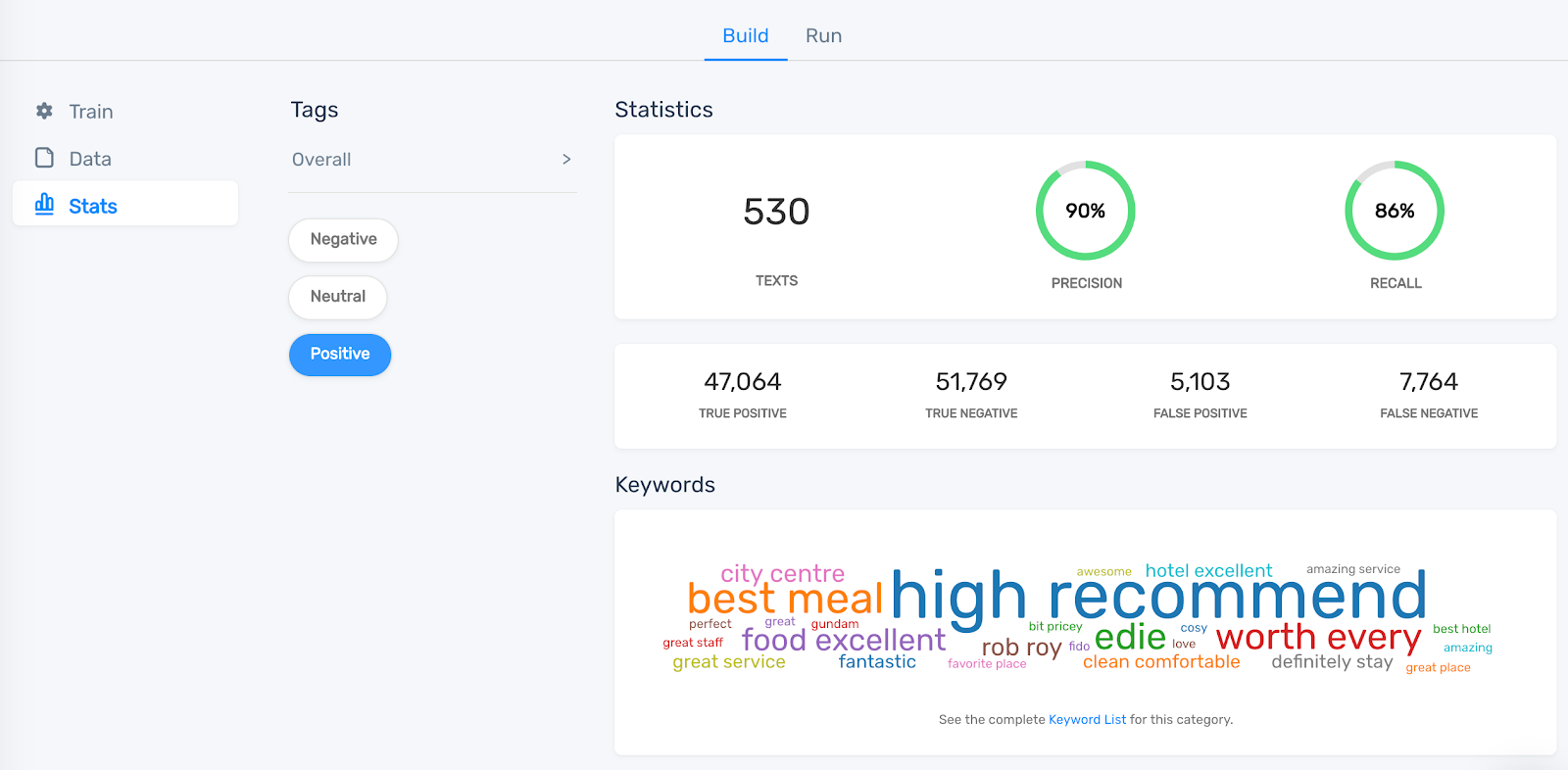Screen dimensions: 1568x770
Task: Click the keyword 'fantastic'
Action: [x=877, y=661]
